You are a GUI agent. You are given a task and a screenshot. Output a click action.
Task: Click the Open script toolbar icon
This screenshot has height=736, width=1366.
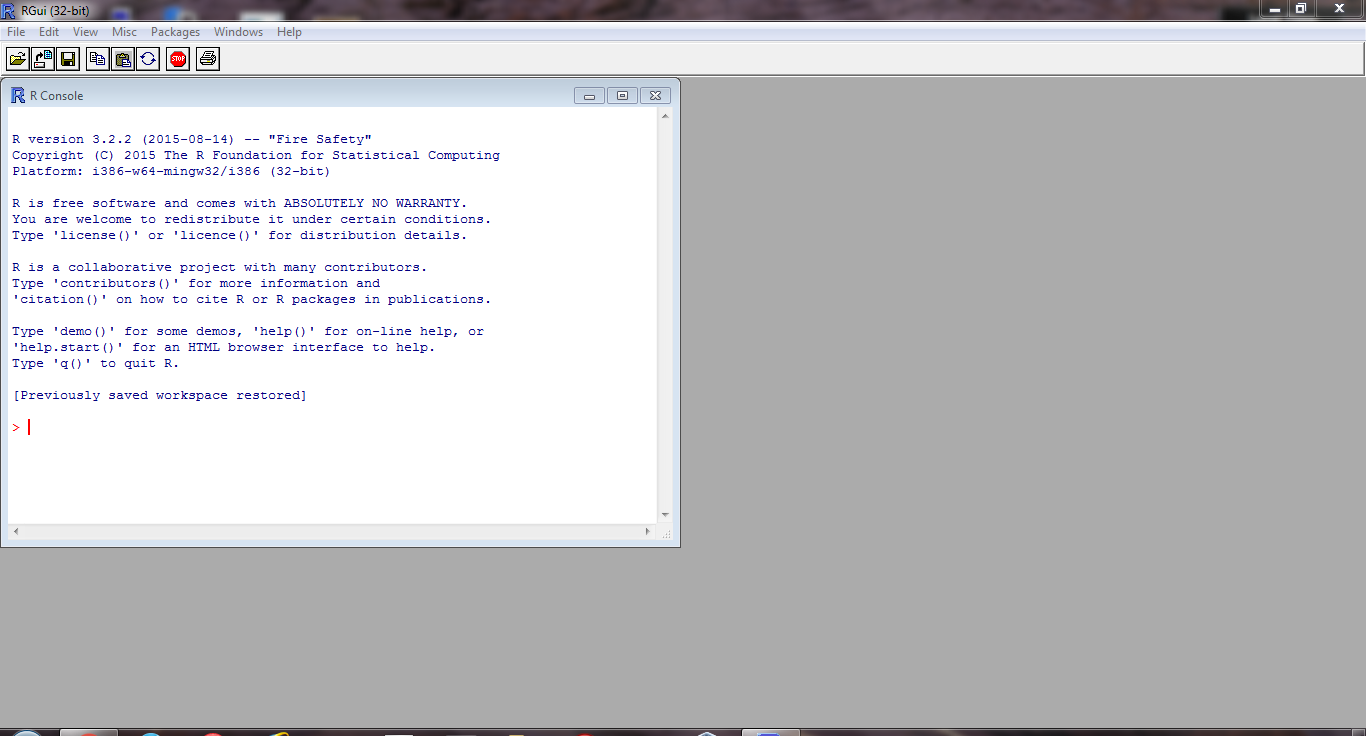click(x=18, y=59)
